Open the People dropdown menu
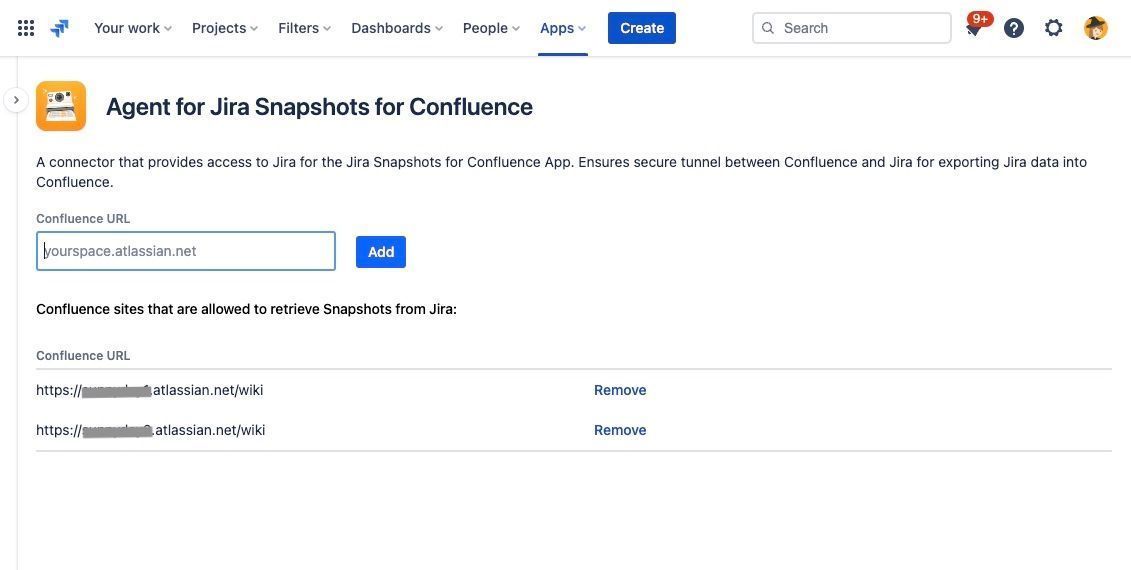 click(x=491, y=28)
